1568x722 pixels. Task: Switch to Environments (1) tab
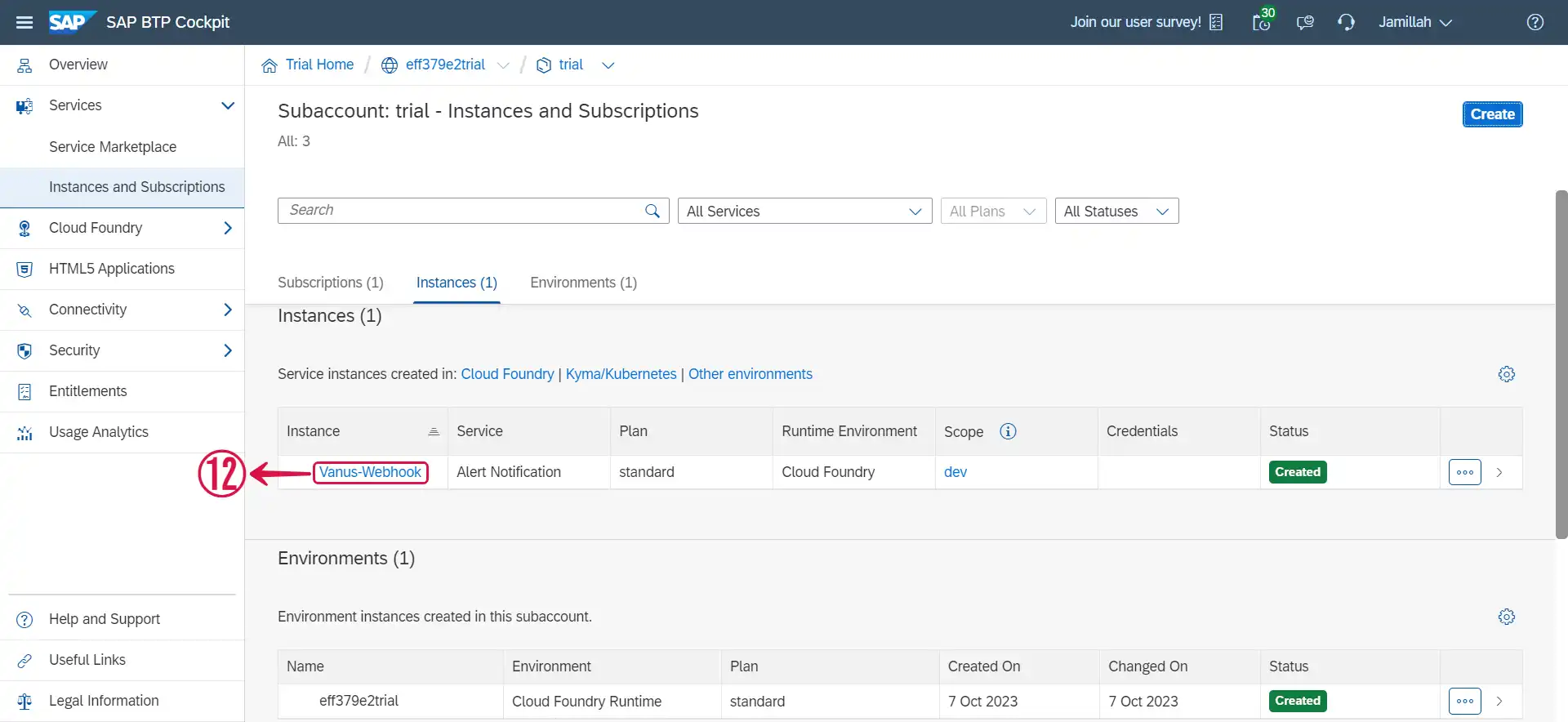[583, 283]
